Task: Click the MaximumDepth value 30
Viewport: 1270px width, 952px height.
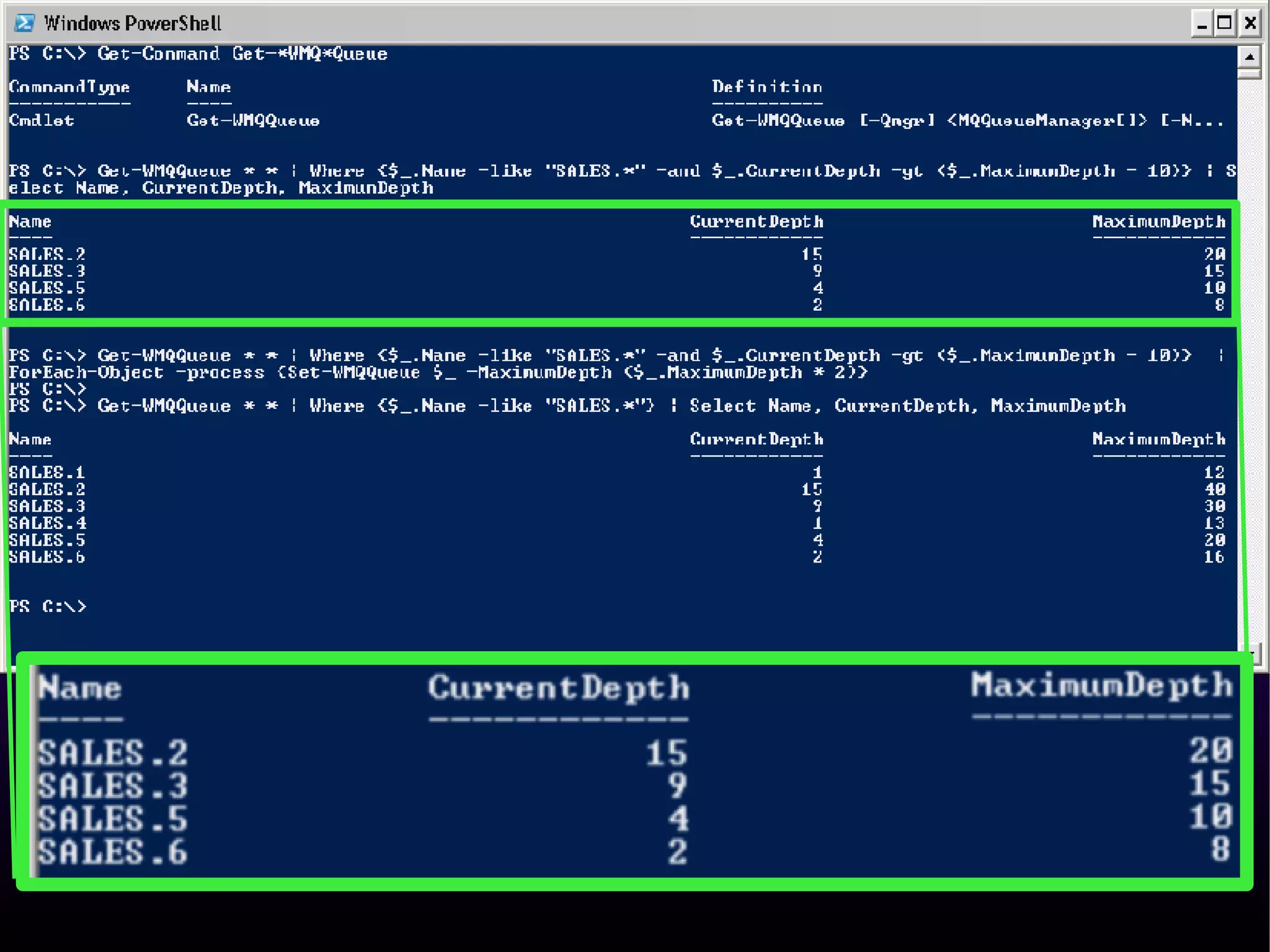Action: pyautogui.click(x=1214, y=506)
